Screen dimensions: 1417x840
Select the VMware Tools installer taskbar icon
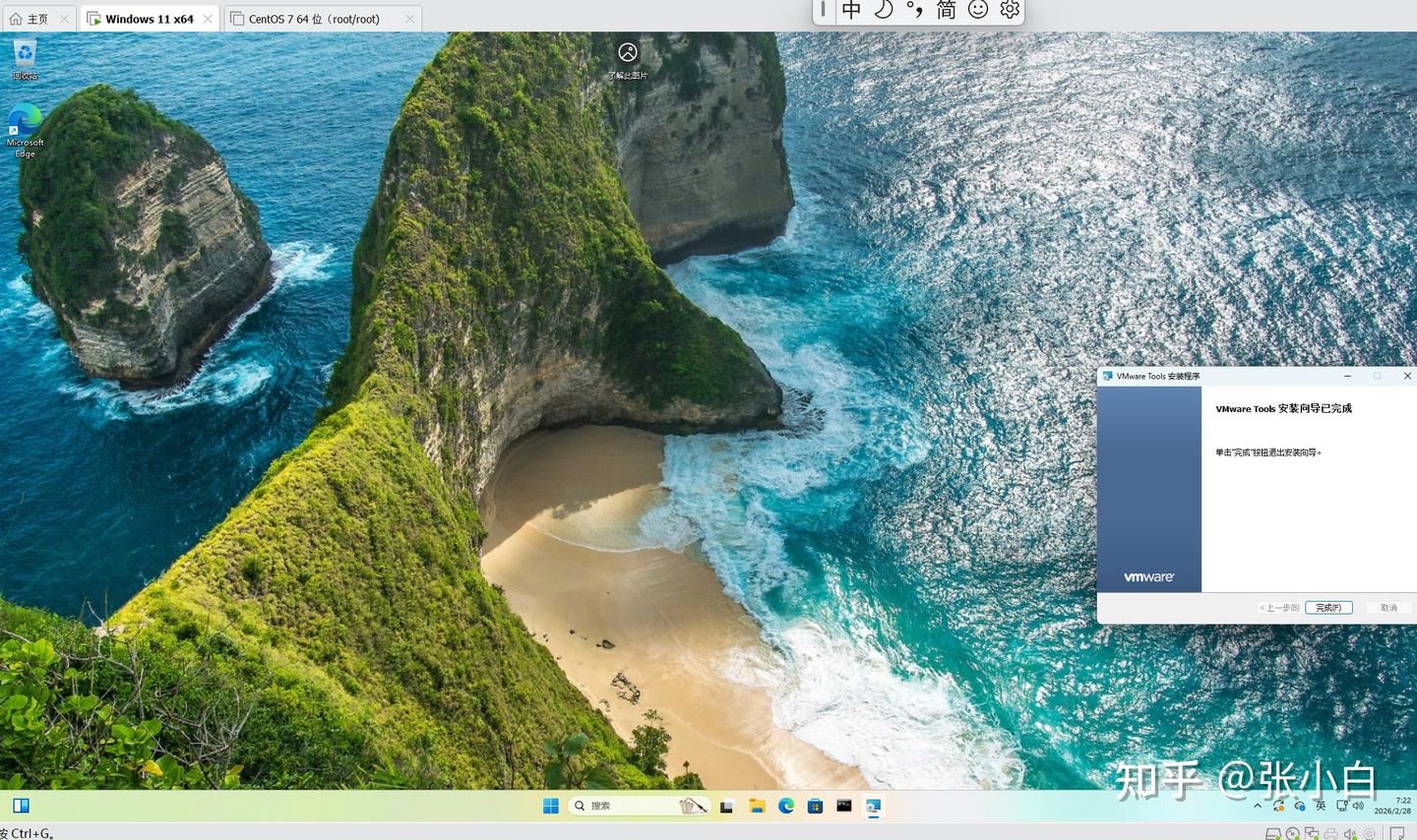click(x=873, y=806)
